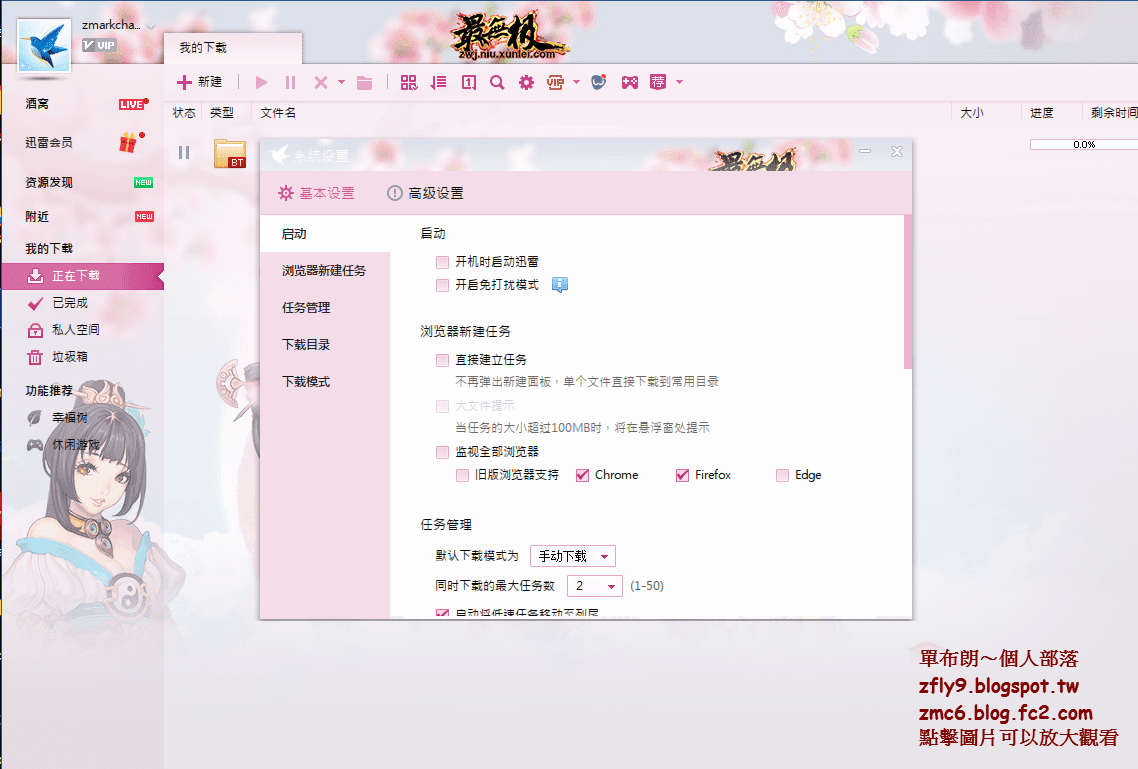Open the 我的下载 tab
This screenshot has height=769, width=1138.
tap(232, 48)
